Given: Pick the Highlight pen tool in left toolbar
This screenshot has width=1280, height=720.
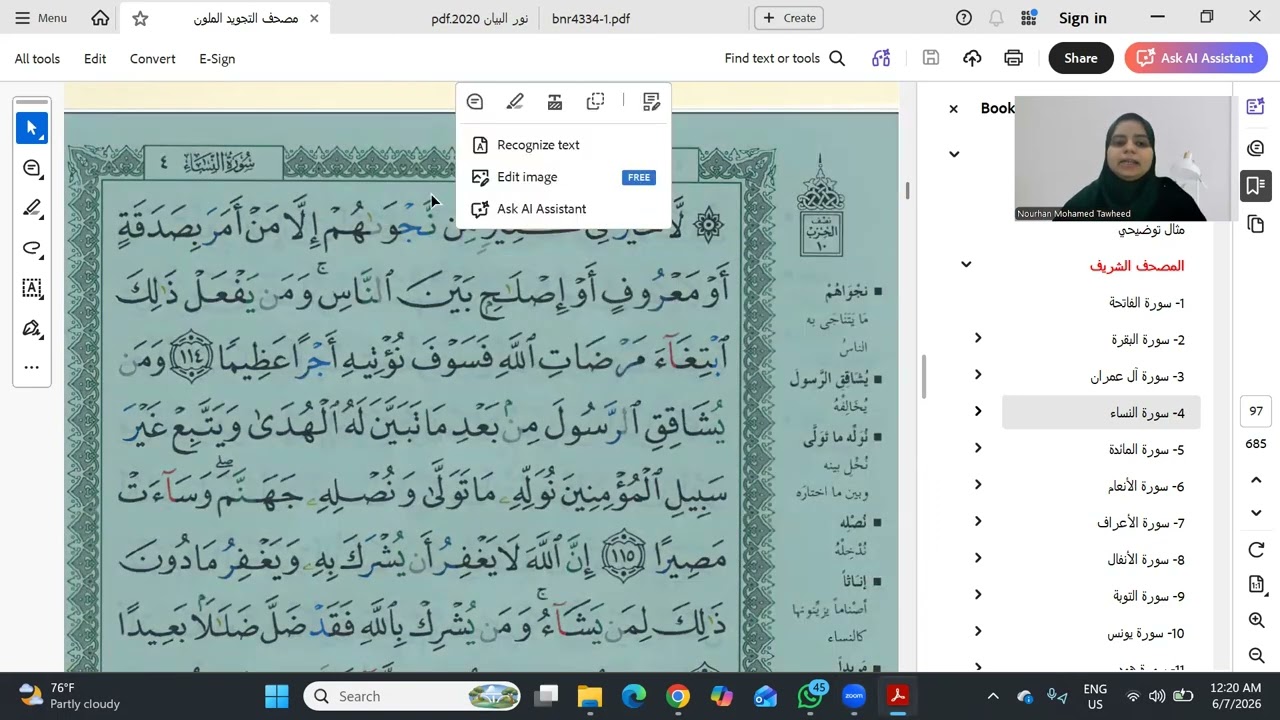Looking at the screenshot, I should point(32,208).
